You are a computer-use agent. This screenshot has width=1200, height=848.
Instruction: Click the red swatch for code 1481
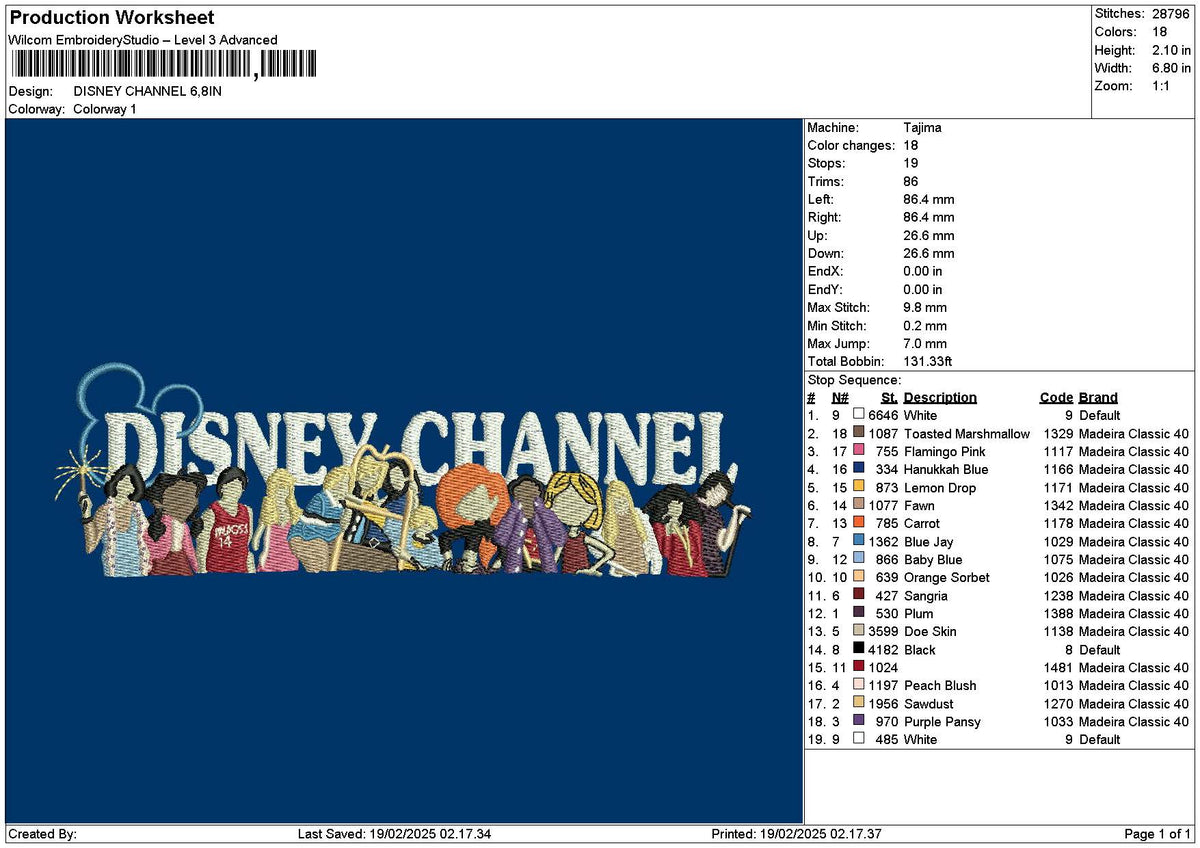(858, 667)
